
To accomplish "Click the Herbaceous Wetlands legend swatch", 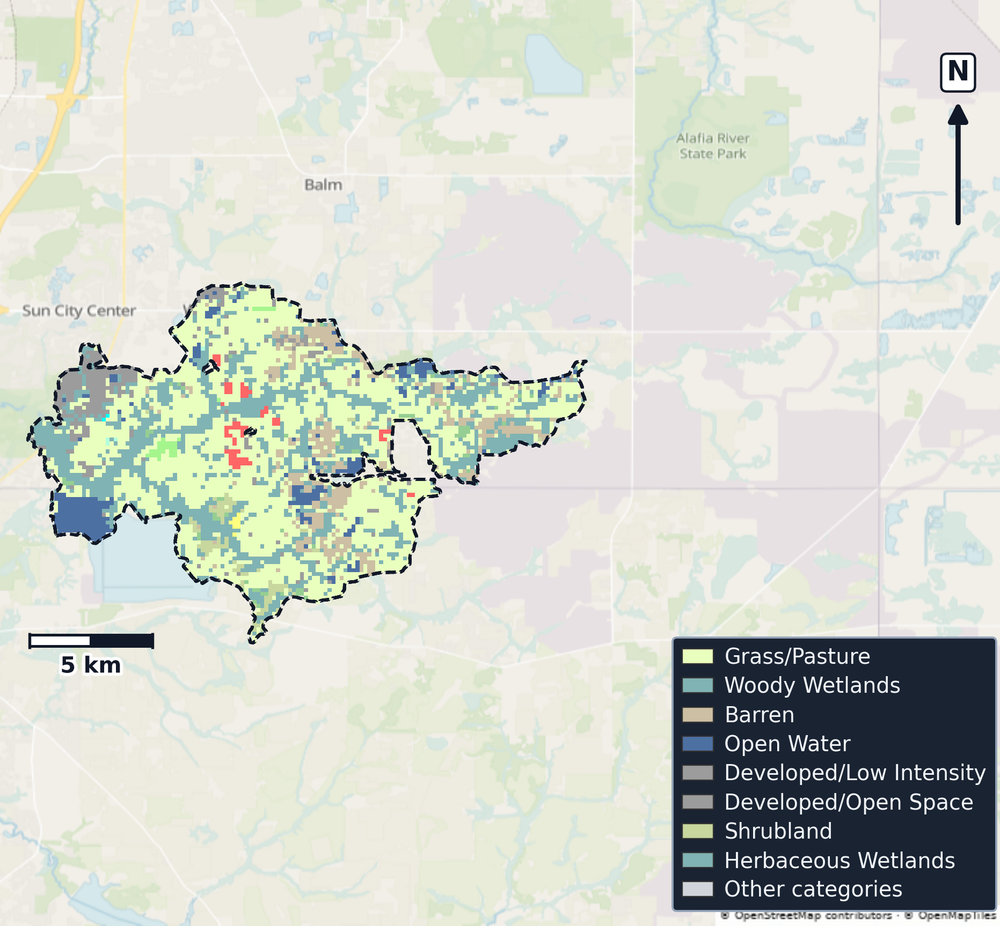I will point(697,860).
